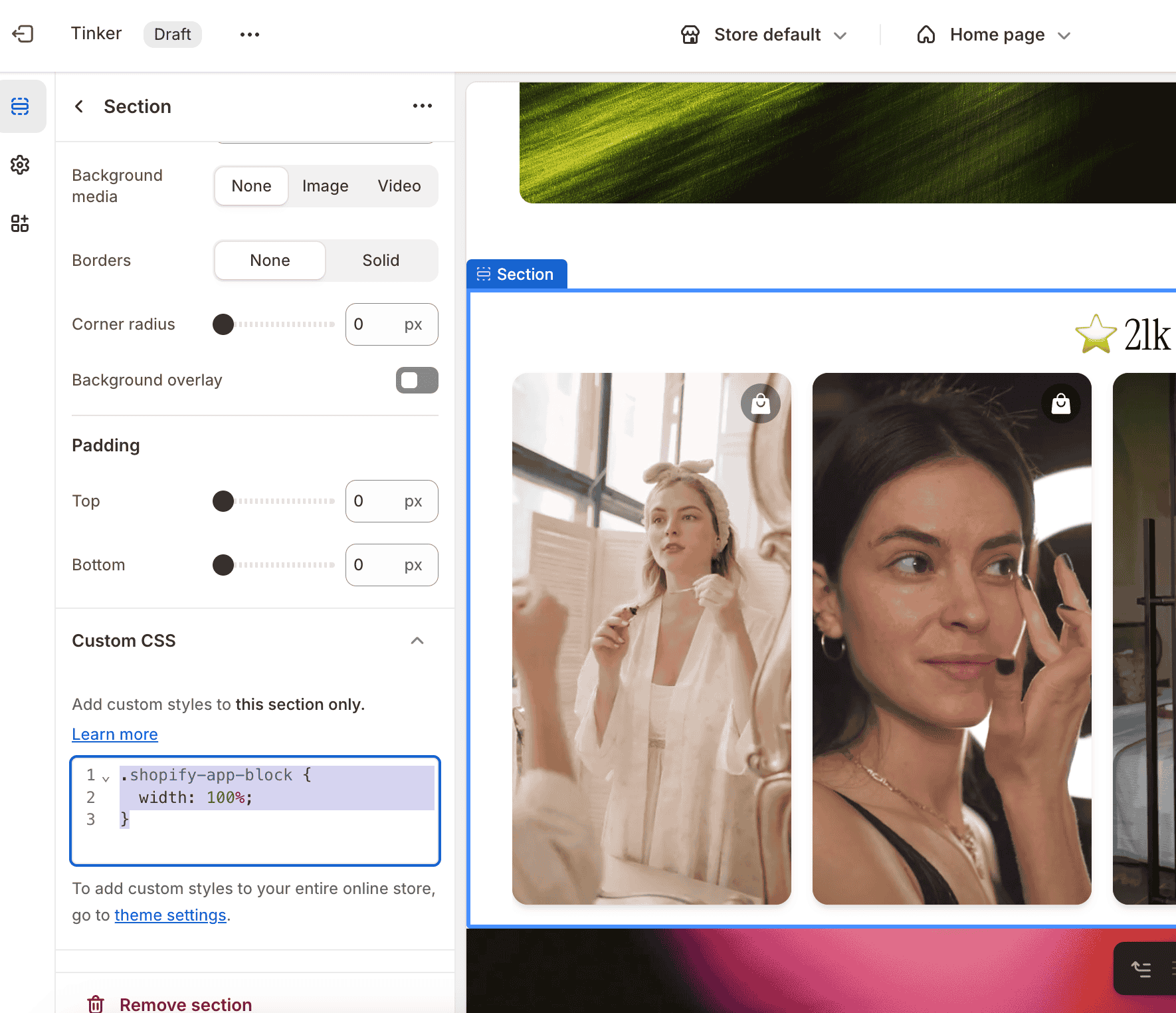Exit the theme editor
The height and width of the screenshot is (1013, 1176).
(23, 34)
